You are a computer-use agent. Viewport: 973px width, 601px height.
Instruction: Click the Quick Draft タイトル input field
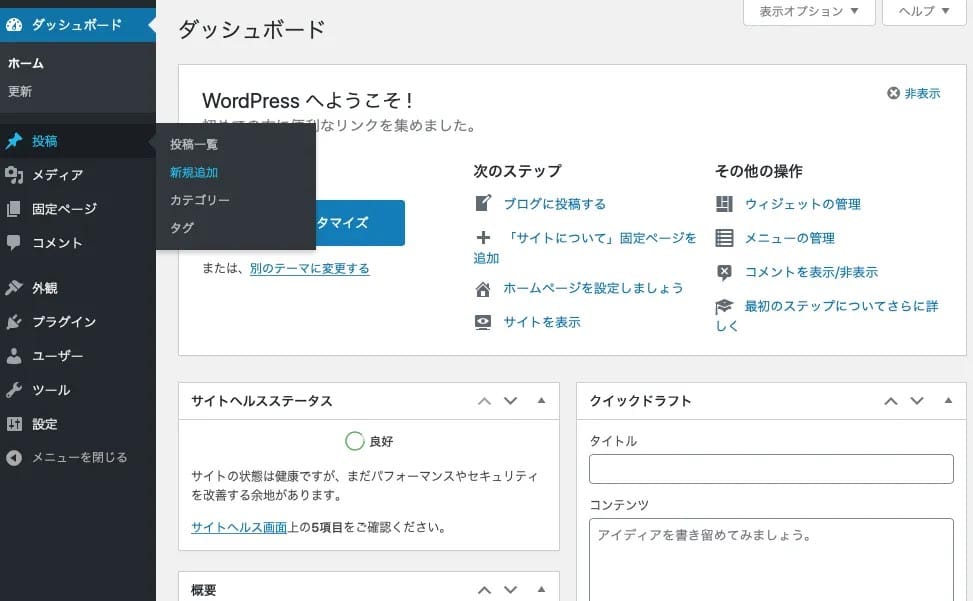click(x=771, y=469)
